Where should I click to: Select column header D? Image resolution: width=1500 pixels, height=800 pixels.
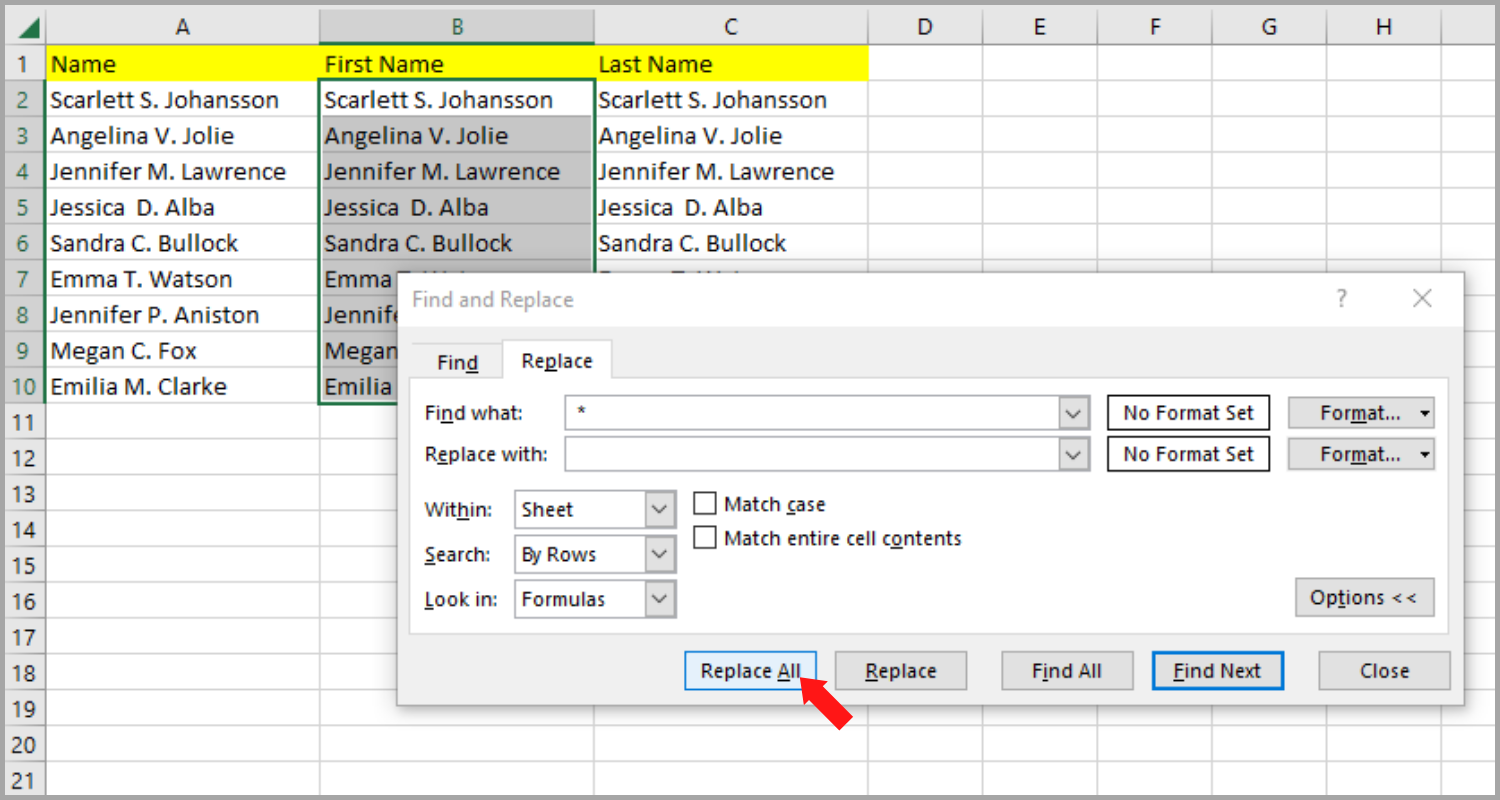[x=925, y=27]
